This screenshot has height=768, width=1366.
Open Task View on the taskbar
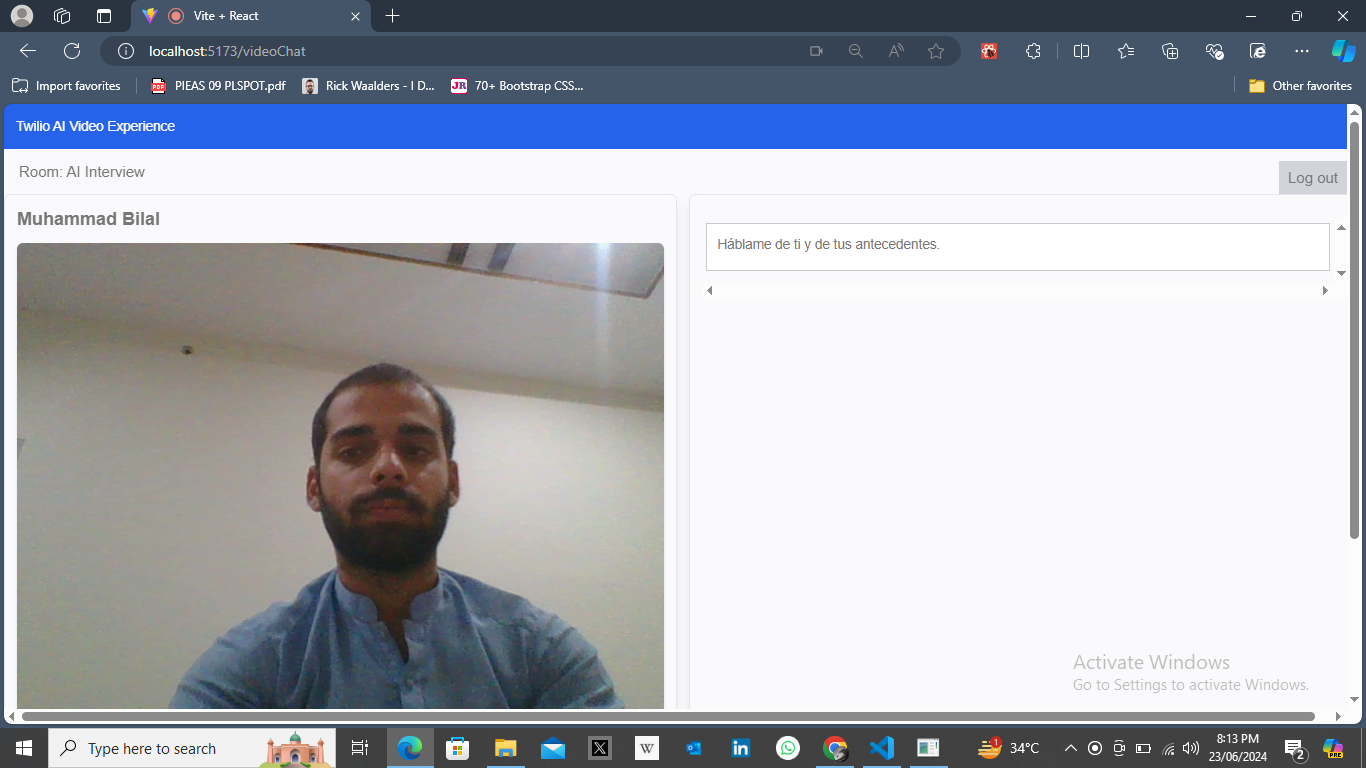pos(360,748)
